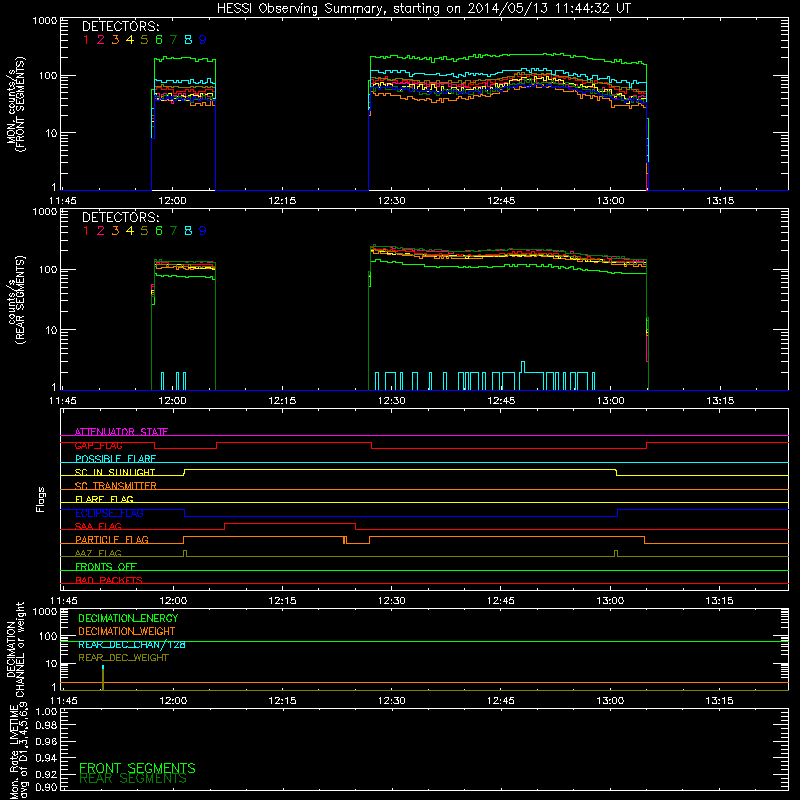Image resolution: width=800 pixels, height=800 pixels.
Task: Click the FLARE_FLAG label
Action: click(104, 499)
